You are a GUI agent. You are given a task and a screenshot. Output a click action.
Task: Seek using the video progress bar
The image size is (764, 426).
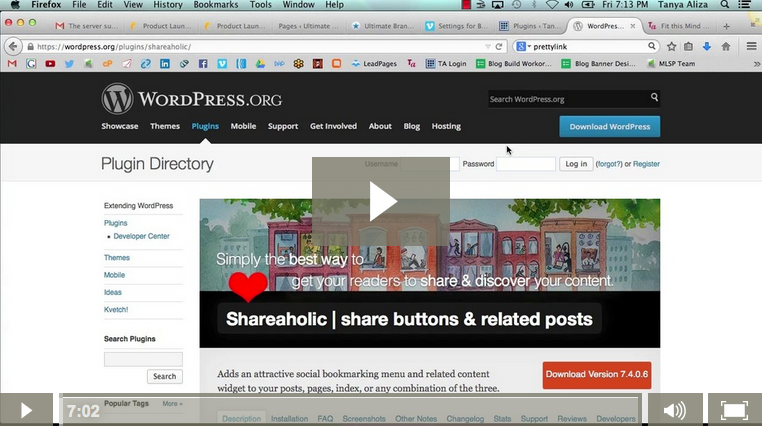(350, 410)
